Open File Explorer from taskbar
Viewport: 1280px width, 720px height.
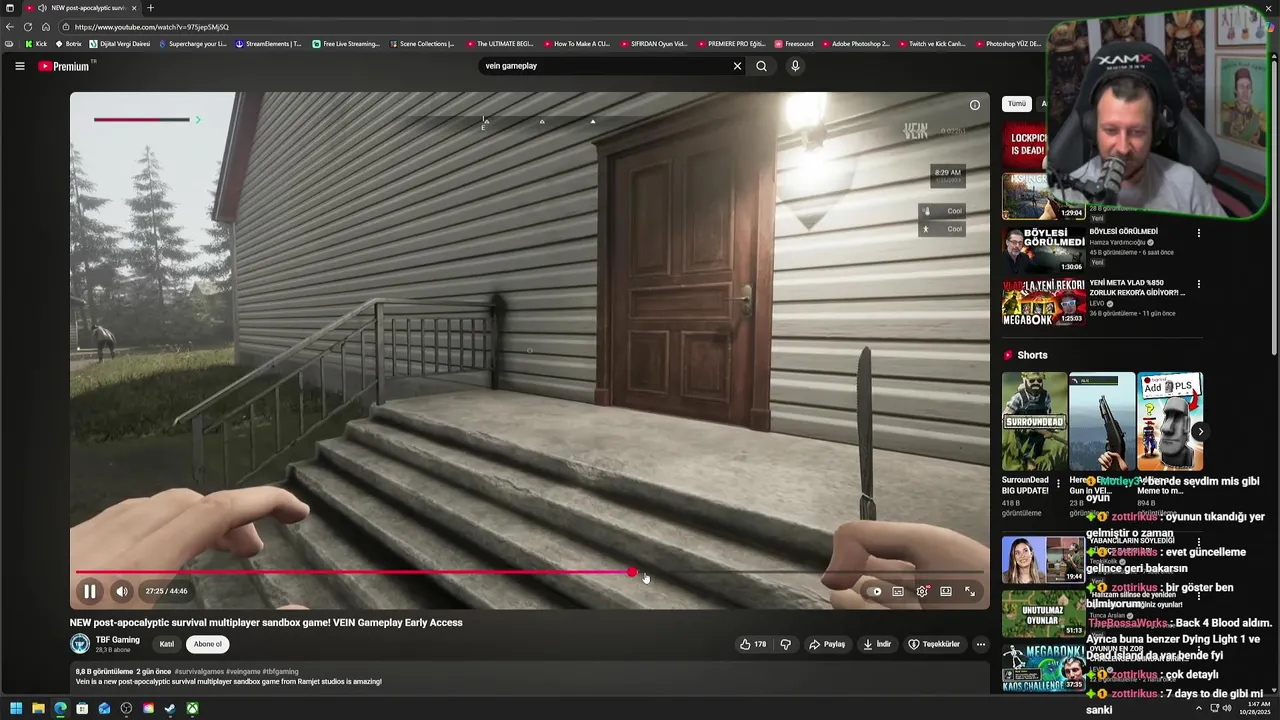38,709
